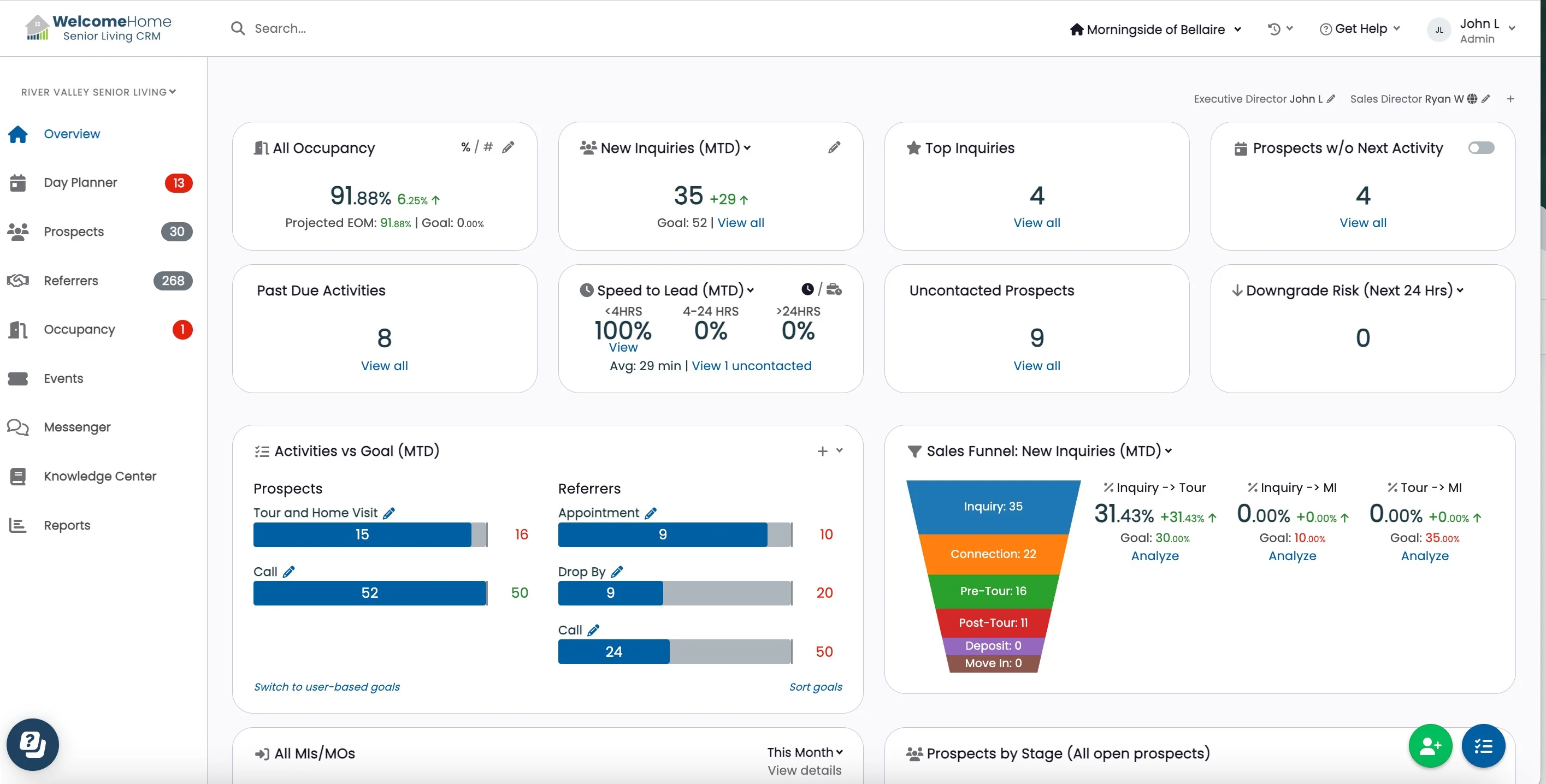Expand River Valley Senior Living selector
The image size is (1546, 784).
click(98, 92)
